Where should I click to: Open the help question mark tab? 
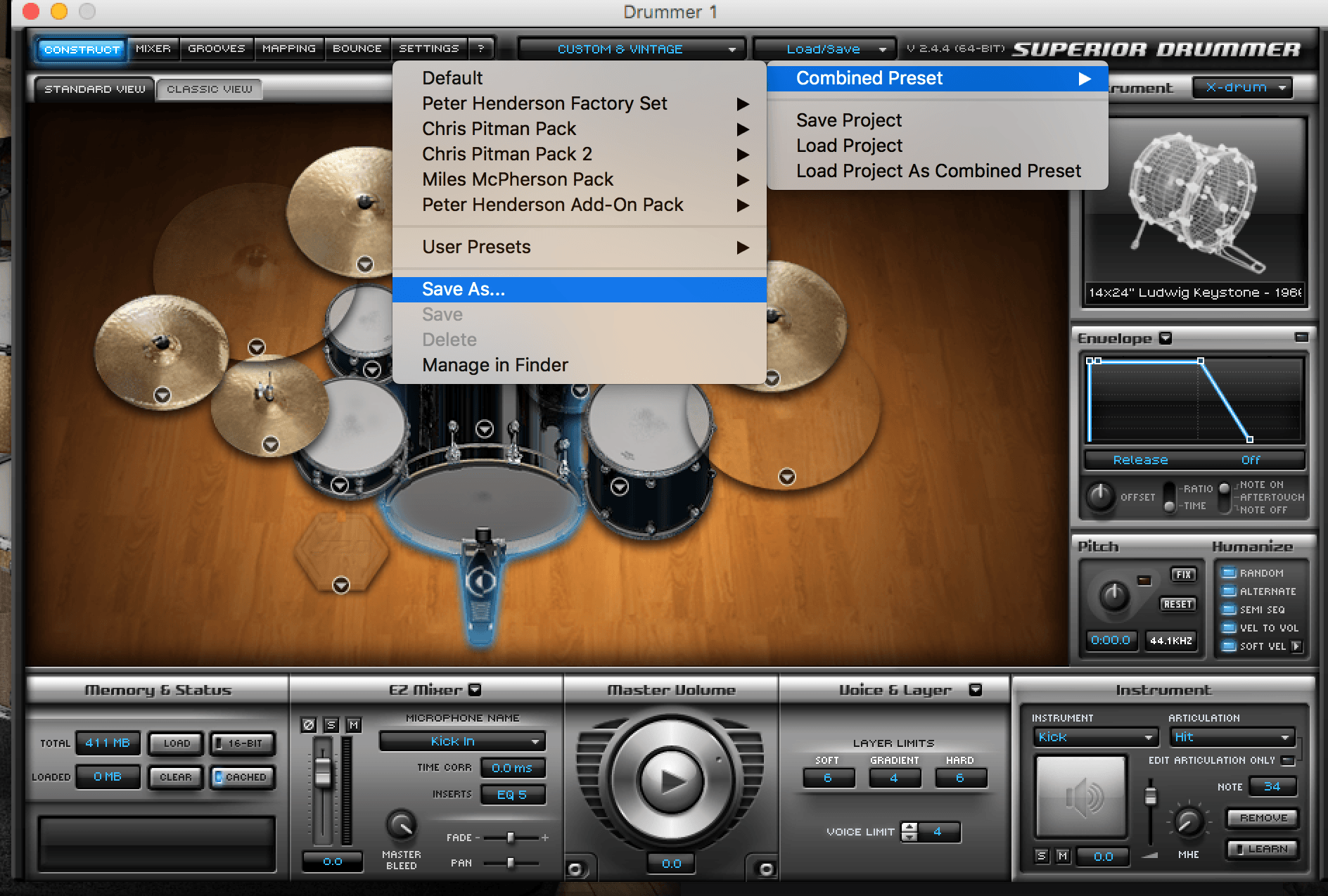(481, 49)
